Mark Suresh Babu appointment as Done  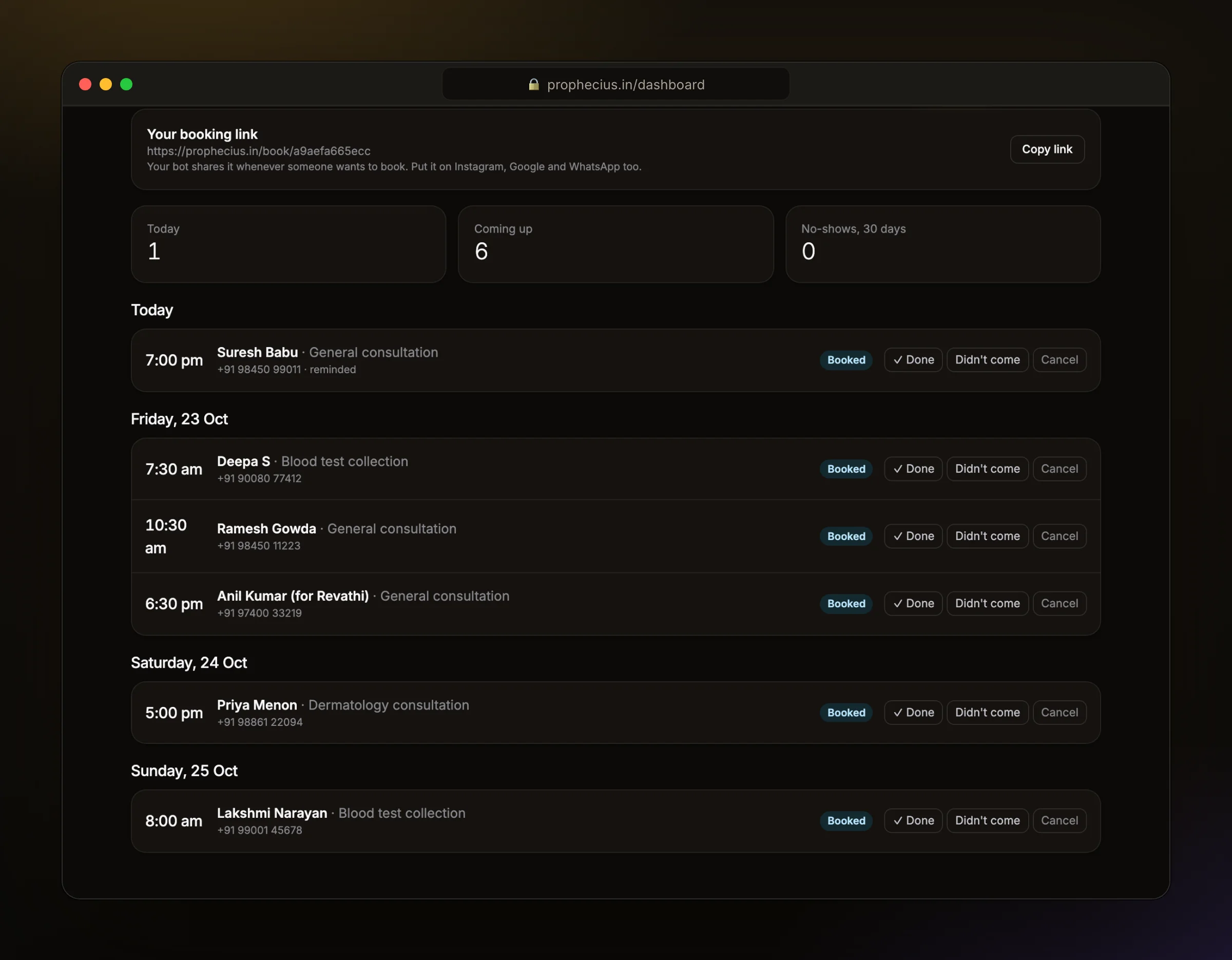[x=913, y=360]
